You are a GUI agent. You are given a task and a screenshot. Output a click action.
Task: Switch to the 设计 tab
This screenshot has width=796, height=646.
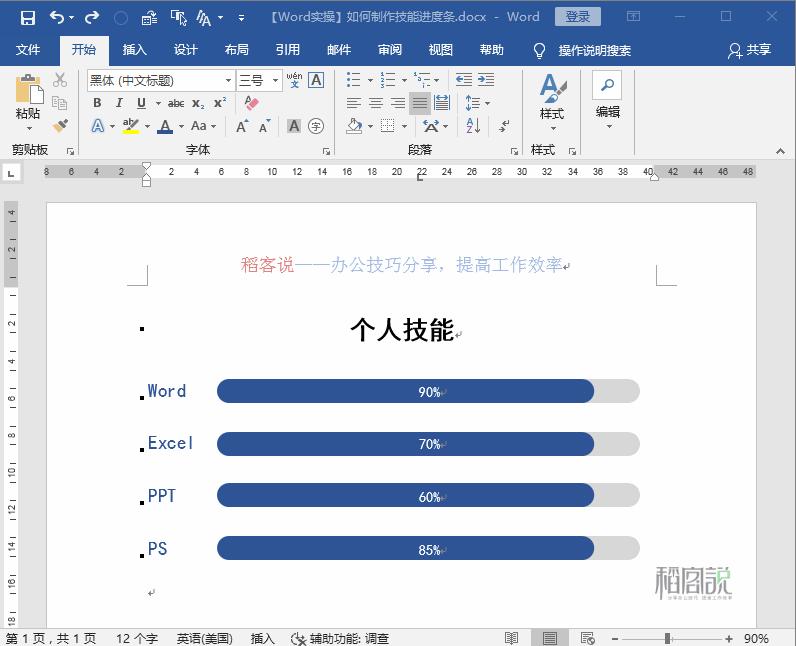click(185, 50)
